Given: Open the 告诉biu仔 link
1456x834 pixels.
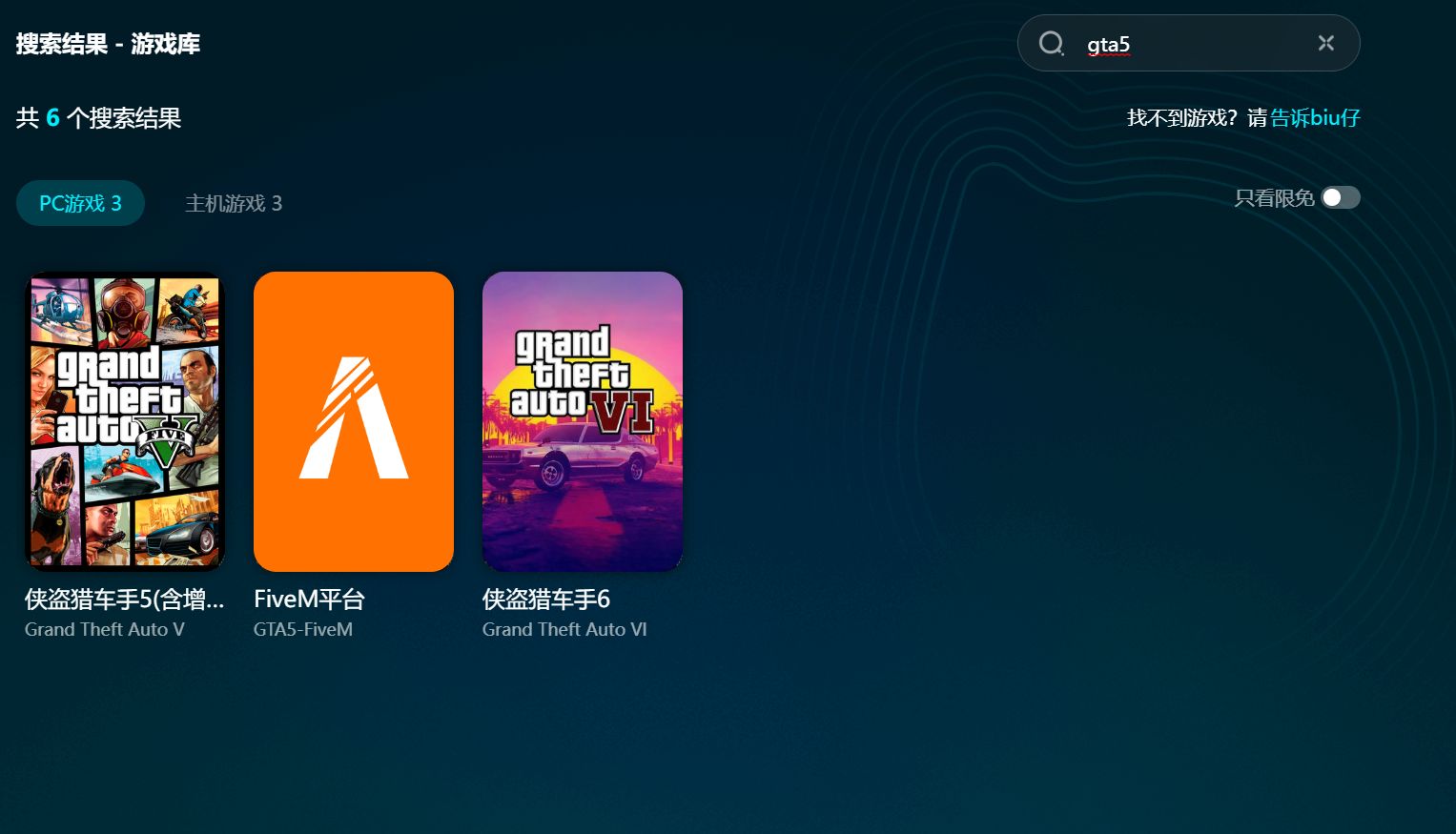Looking at the screenshot, I should [1315, 117].
